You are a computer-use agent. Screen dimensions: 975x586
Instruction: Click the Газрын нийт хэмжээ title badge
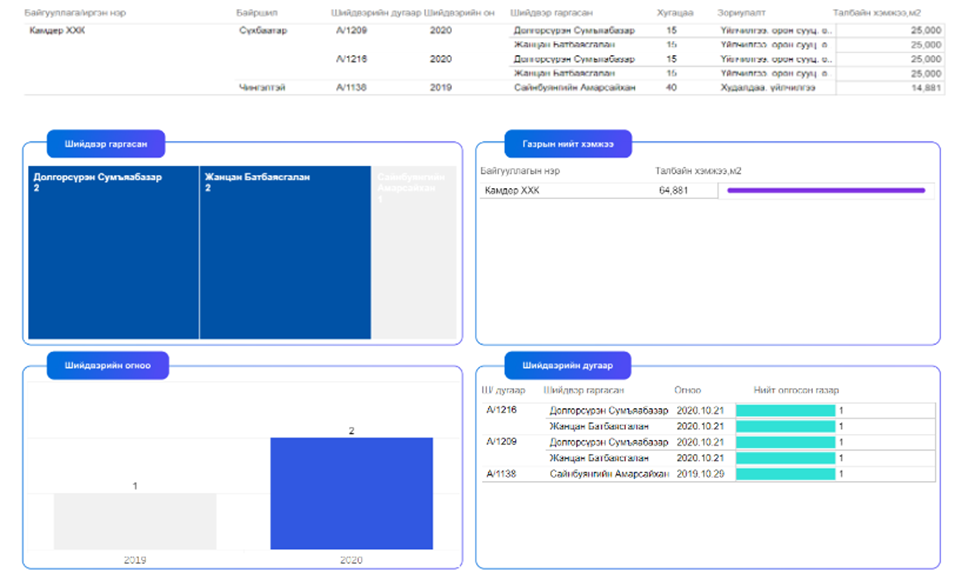[x=568, y=144]
